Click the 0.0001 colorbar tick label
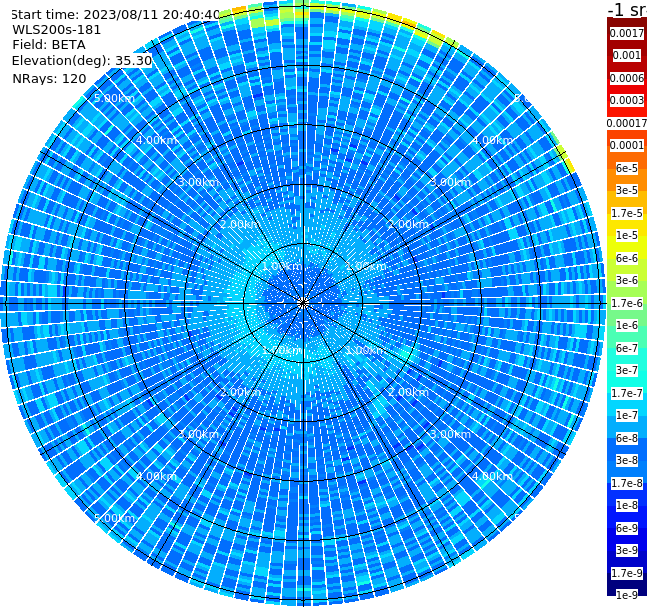Screen dimensions: 647x607 [627, 145]
